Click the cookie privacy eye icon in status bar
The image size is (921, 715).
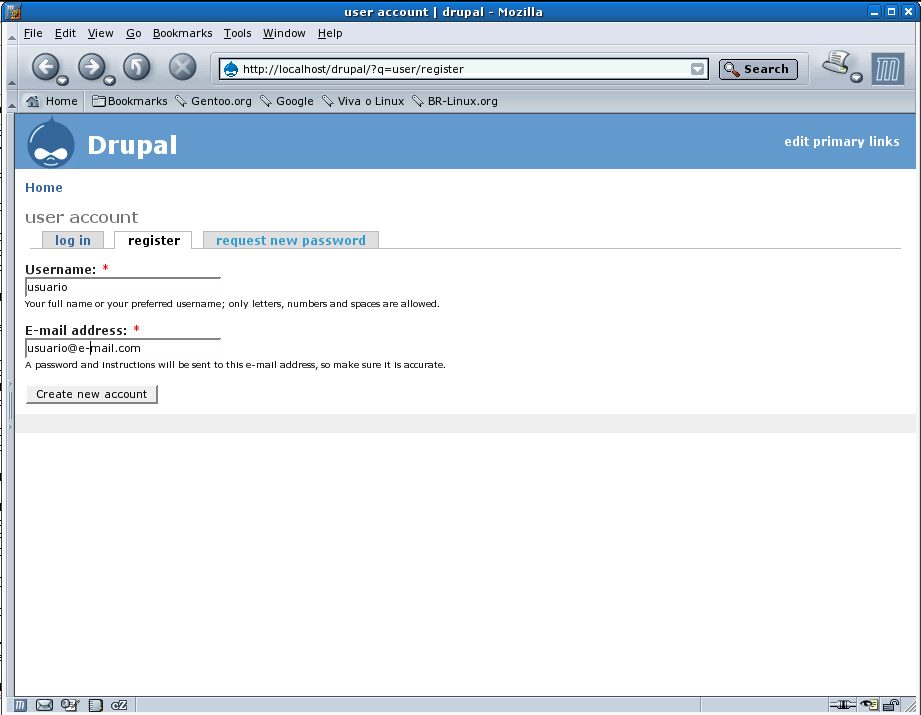pyautogui.click(x=869, y=705)
